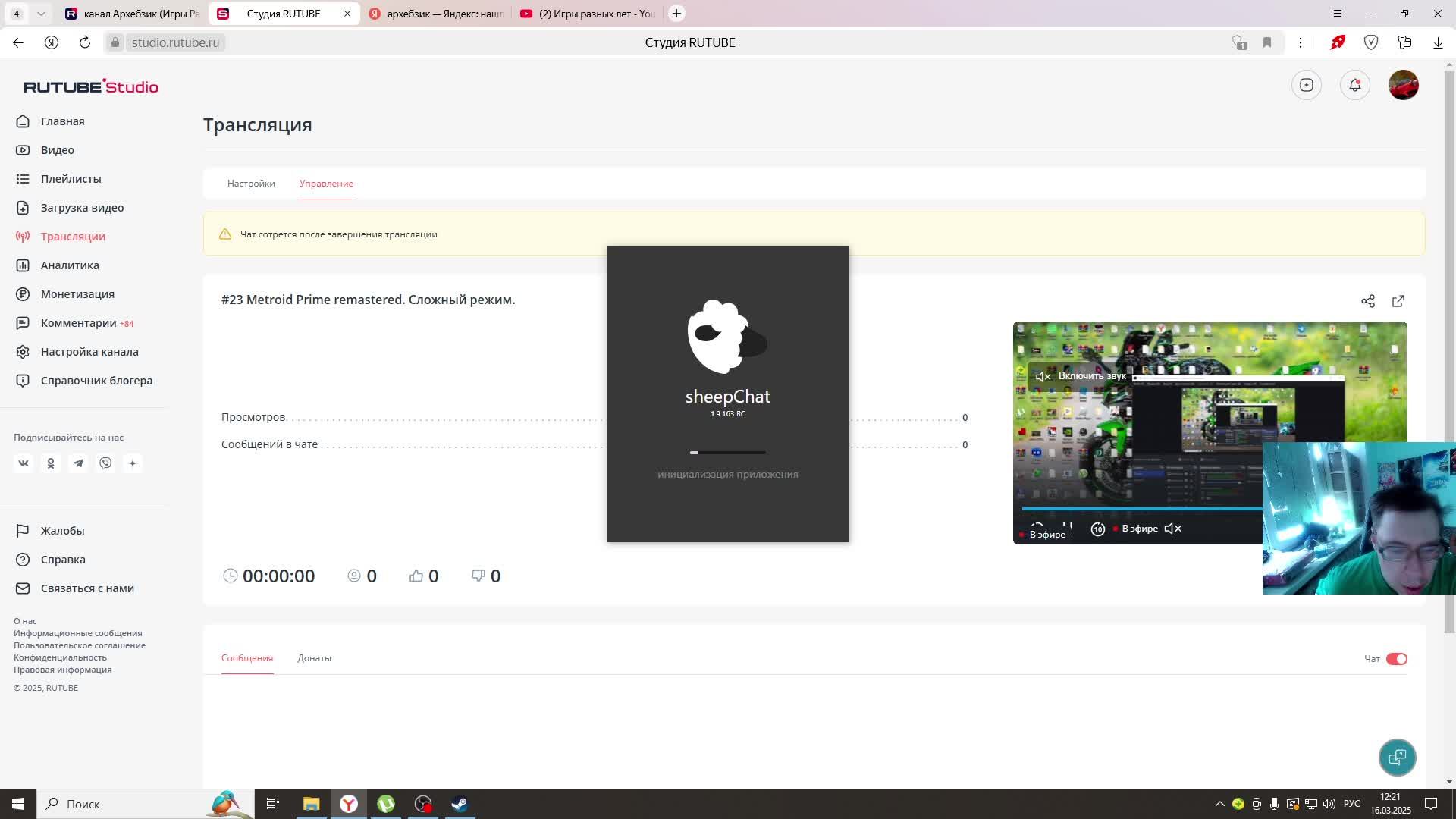Open browser three-dot page menu

1300,42
